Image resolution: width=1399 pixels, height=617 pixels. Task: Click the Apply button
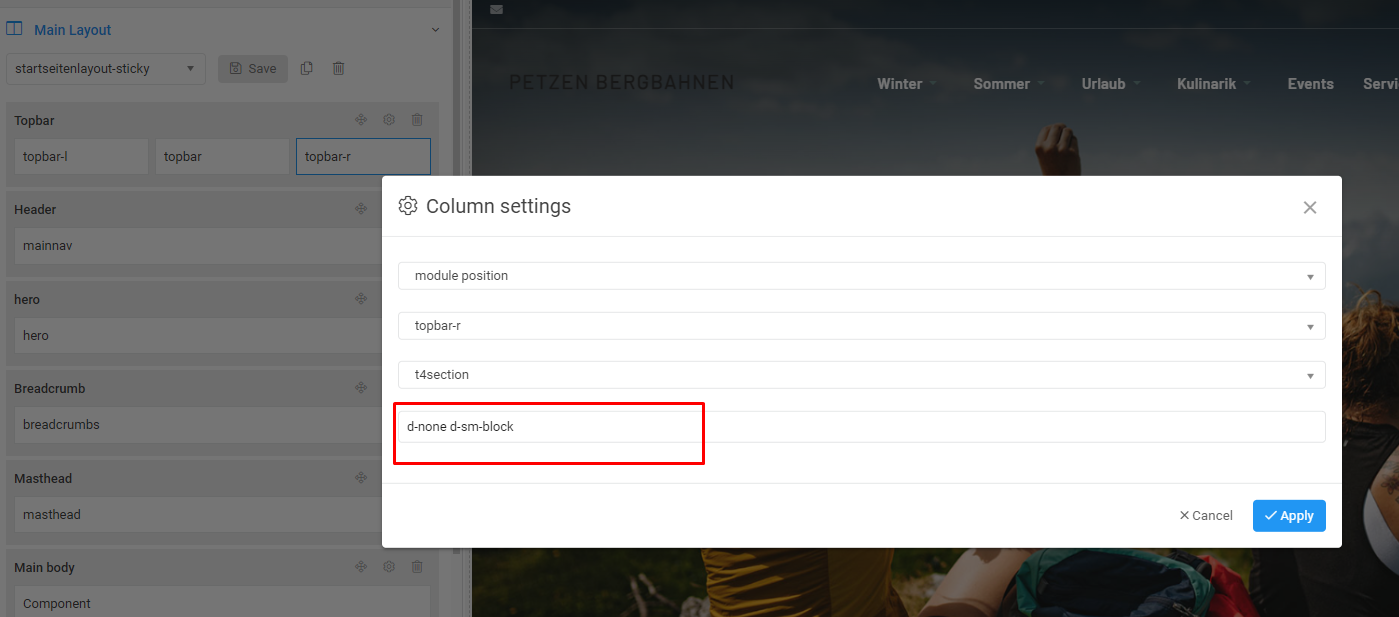[x=1289, y=516]
